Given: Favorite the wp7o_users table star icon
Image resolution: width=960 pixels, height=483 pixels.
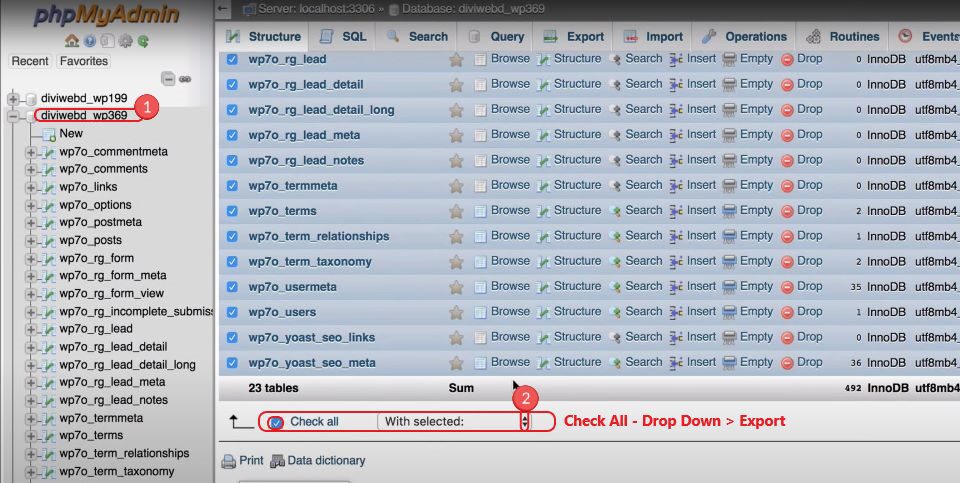Looking at the screenshot, I should (456, 312).
